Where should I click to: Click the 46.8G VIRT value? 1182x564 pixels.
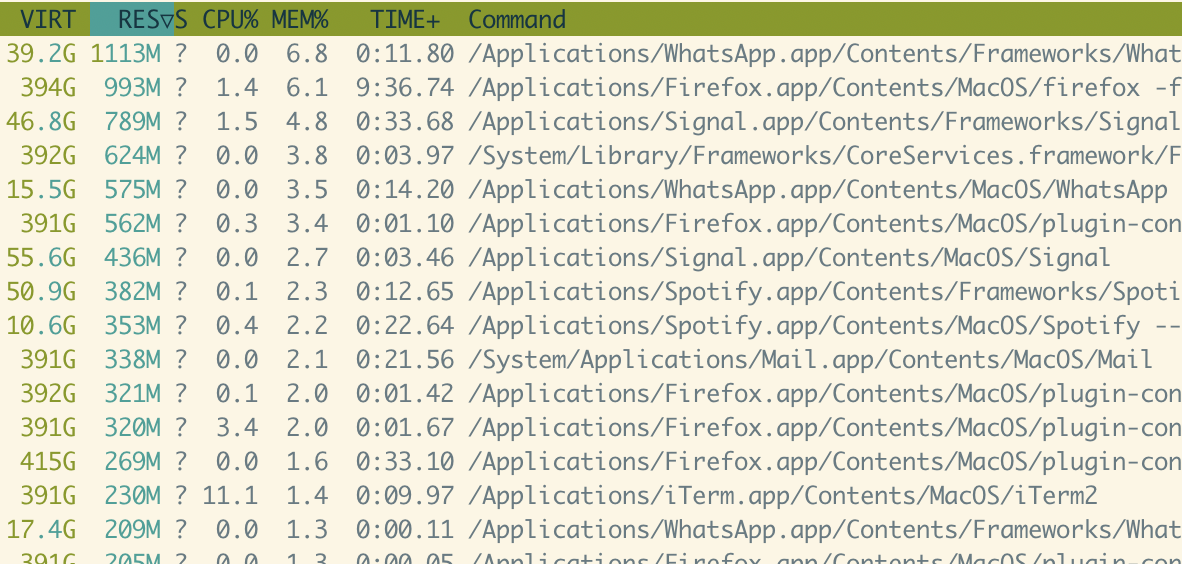coord(41,121)
